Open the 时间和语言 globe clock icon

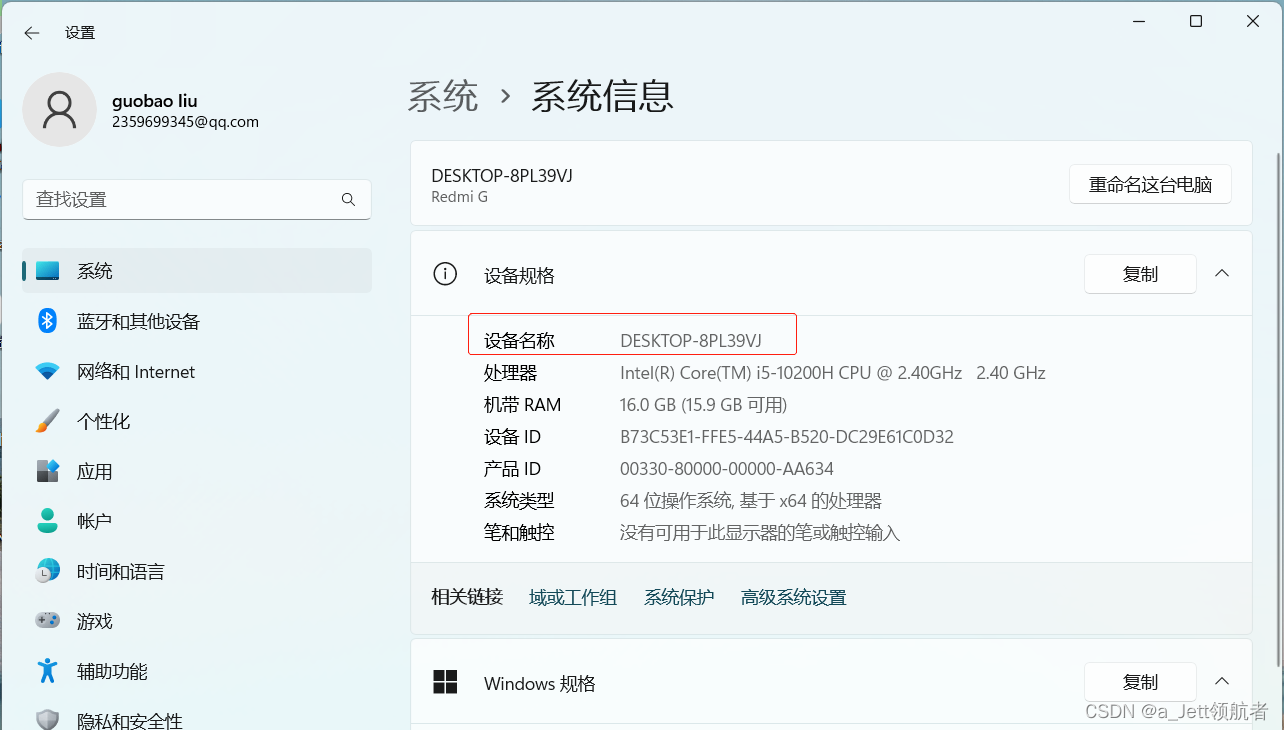pyautogui.click(x=47, y=571)
